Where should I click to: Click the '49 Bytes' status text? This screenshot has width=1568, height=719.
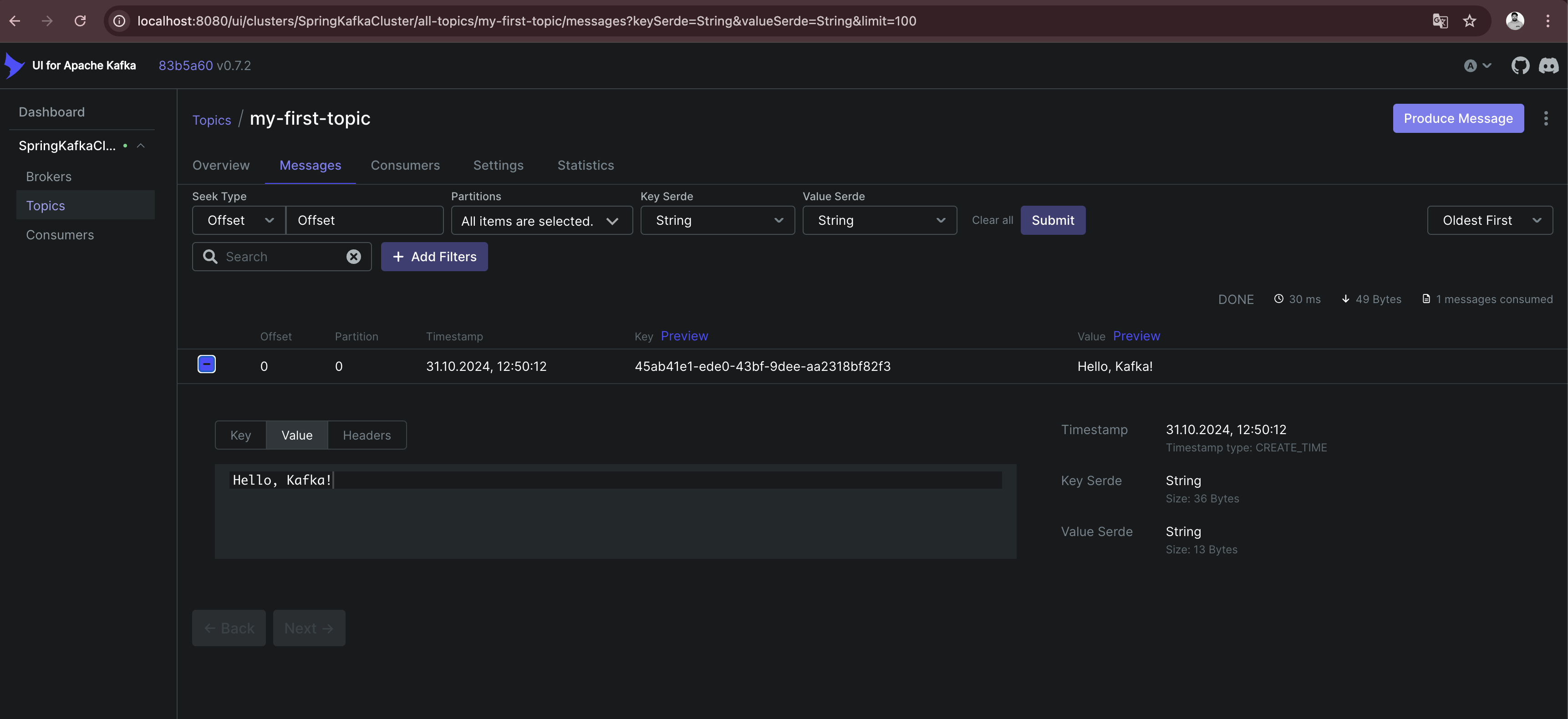tap(1378, 299)
